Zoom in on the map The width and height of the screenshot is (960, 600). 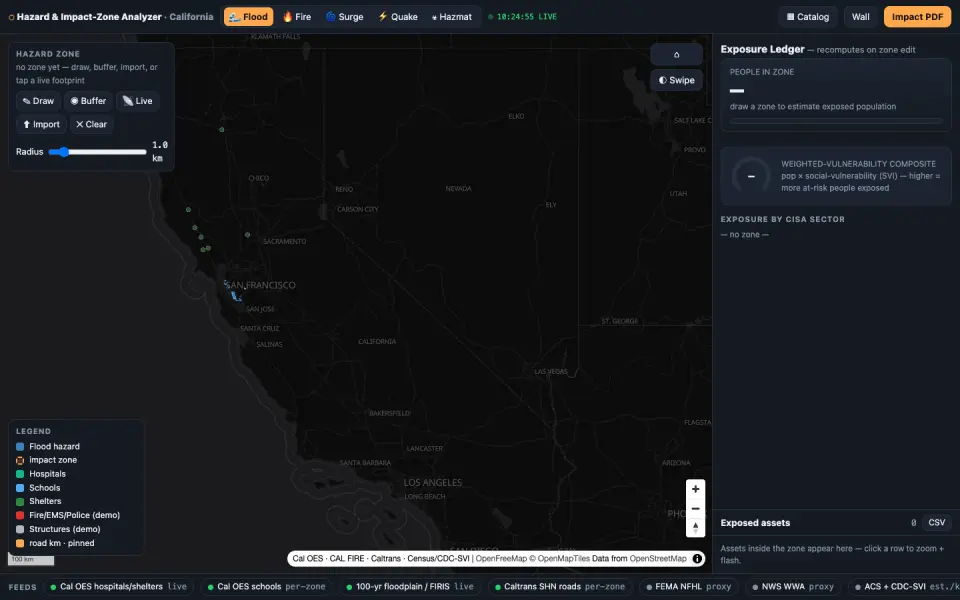696,489
